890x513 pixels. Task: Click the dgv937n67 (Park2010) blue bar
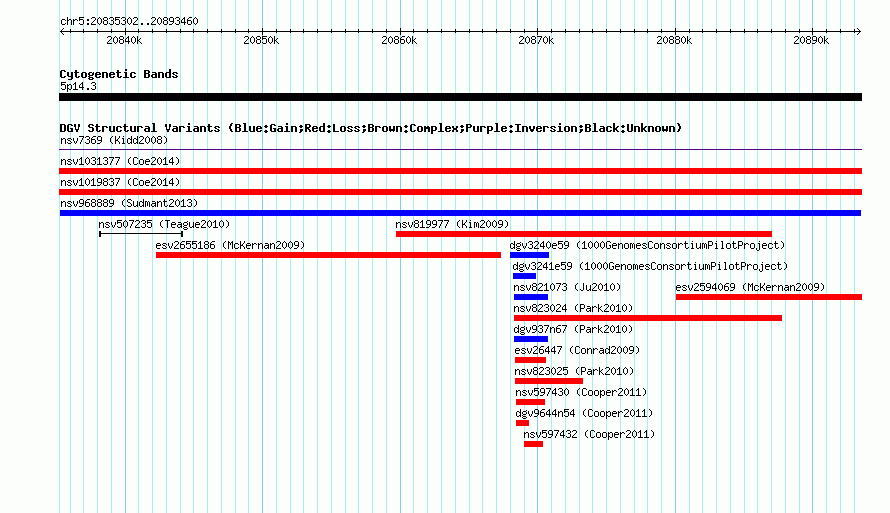[x=531, y=339]
